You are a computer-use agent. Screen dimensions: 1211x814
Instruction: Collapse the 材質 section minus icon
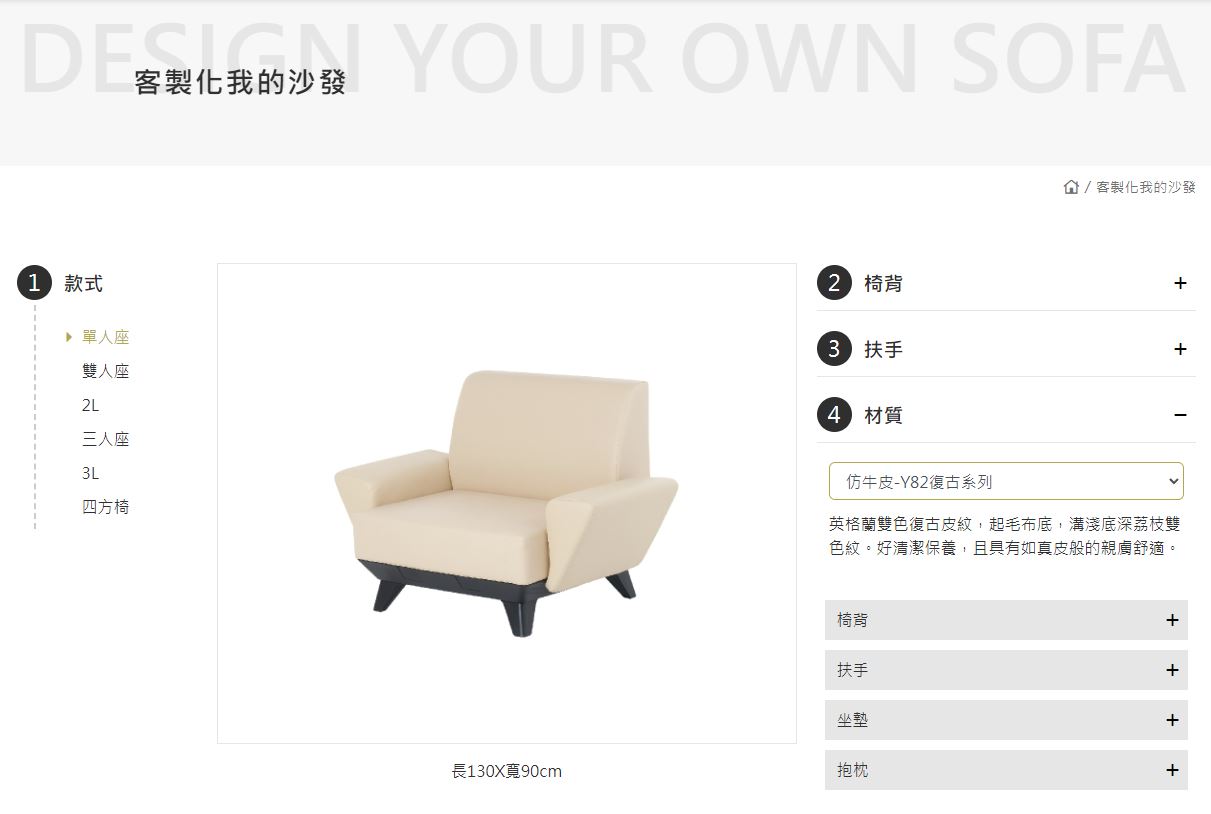pos(1180,415)
